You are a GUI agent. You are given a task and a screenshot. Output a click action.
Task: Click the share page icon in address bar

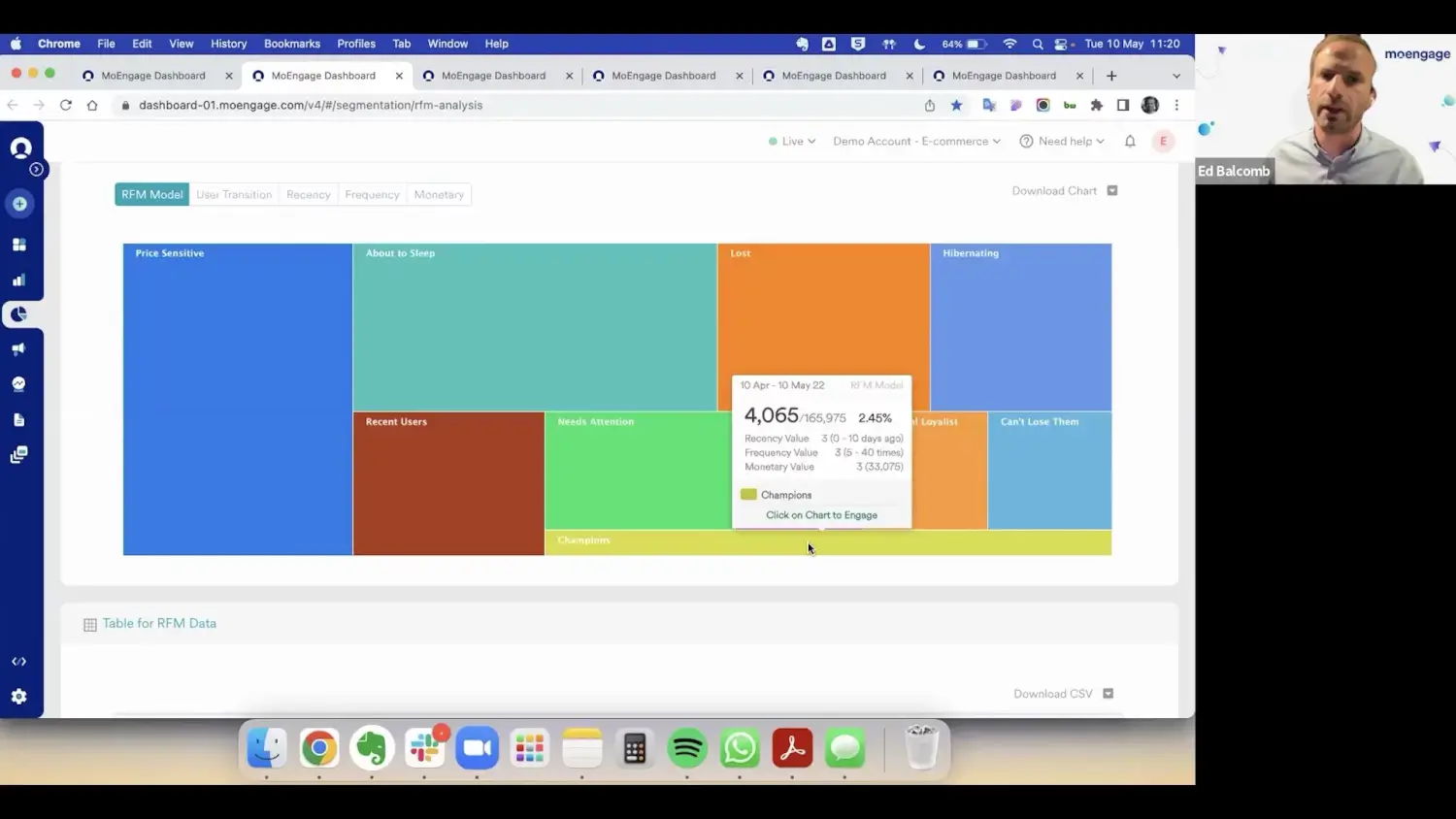point(930,105)
